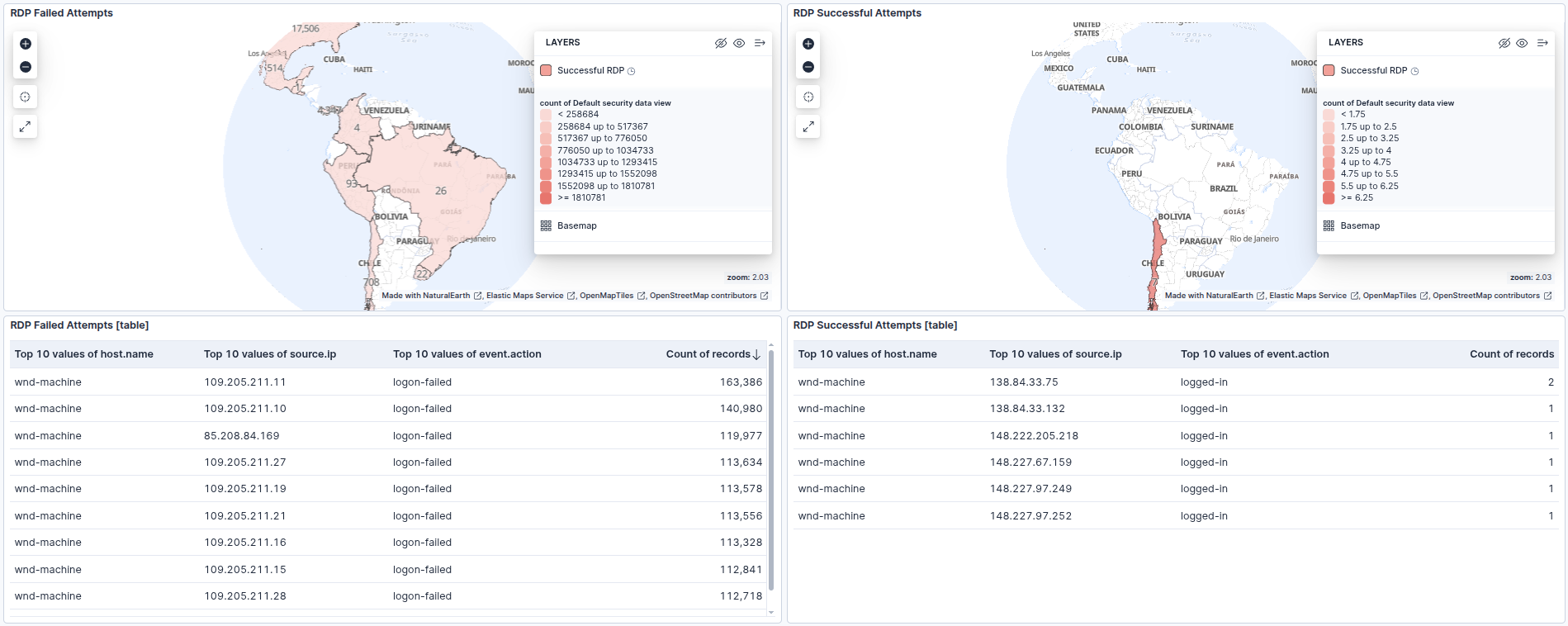Click host.name column header in Successful table
The width and height of the screenshot is (1568, 626).
(868, 354)
